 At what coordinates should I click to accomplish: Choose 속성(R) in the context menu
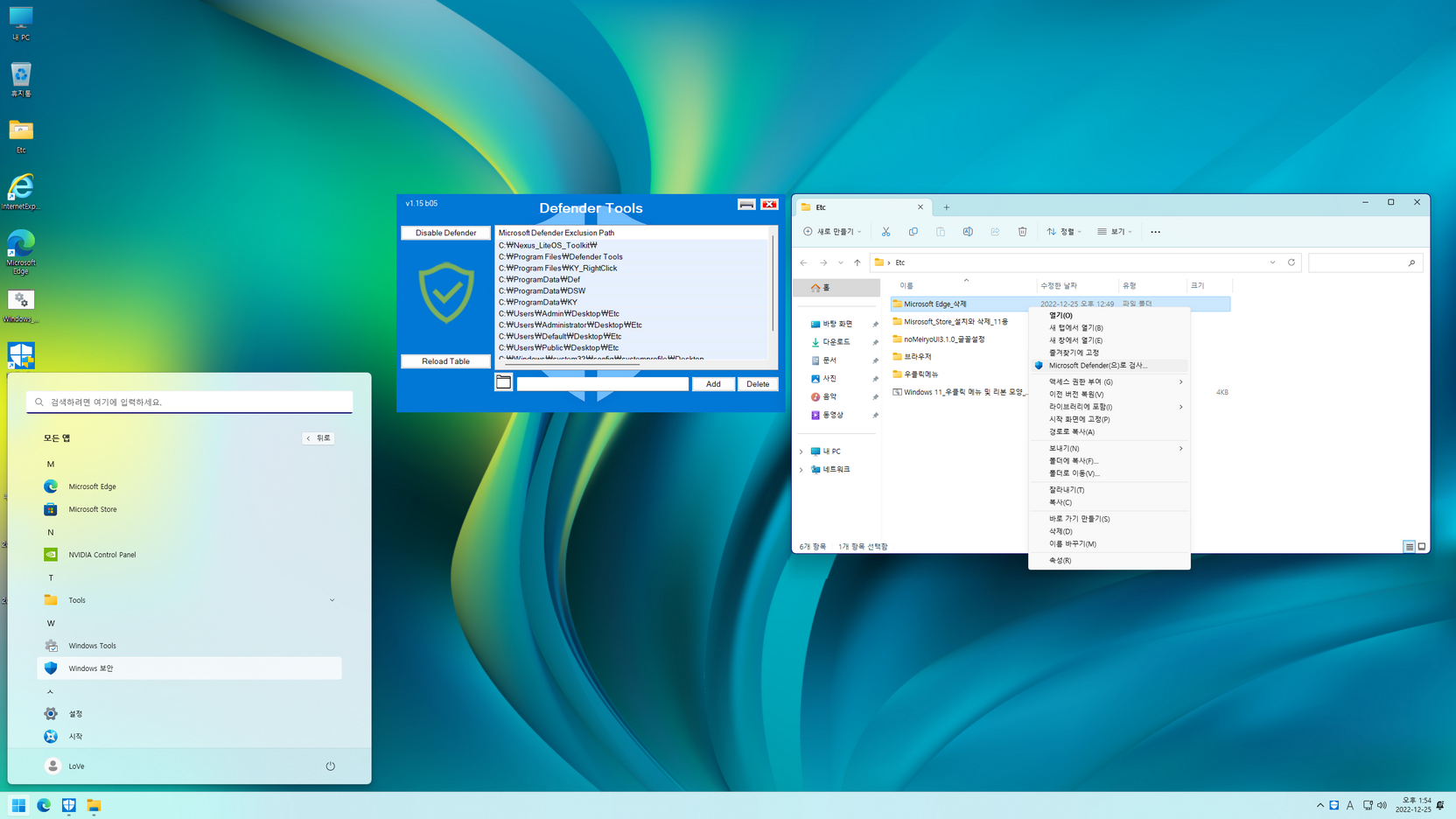pos(1109,560)
